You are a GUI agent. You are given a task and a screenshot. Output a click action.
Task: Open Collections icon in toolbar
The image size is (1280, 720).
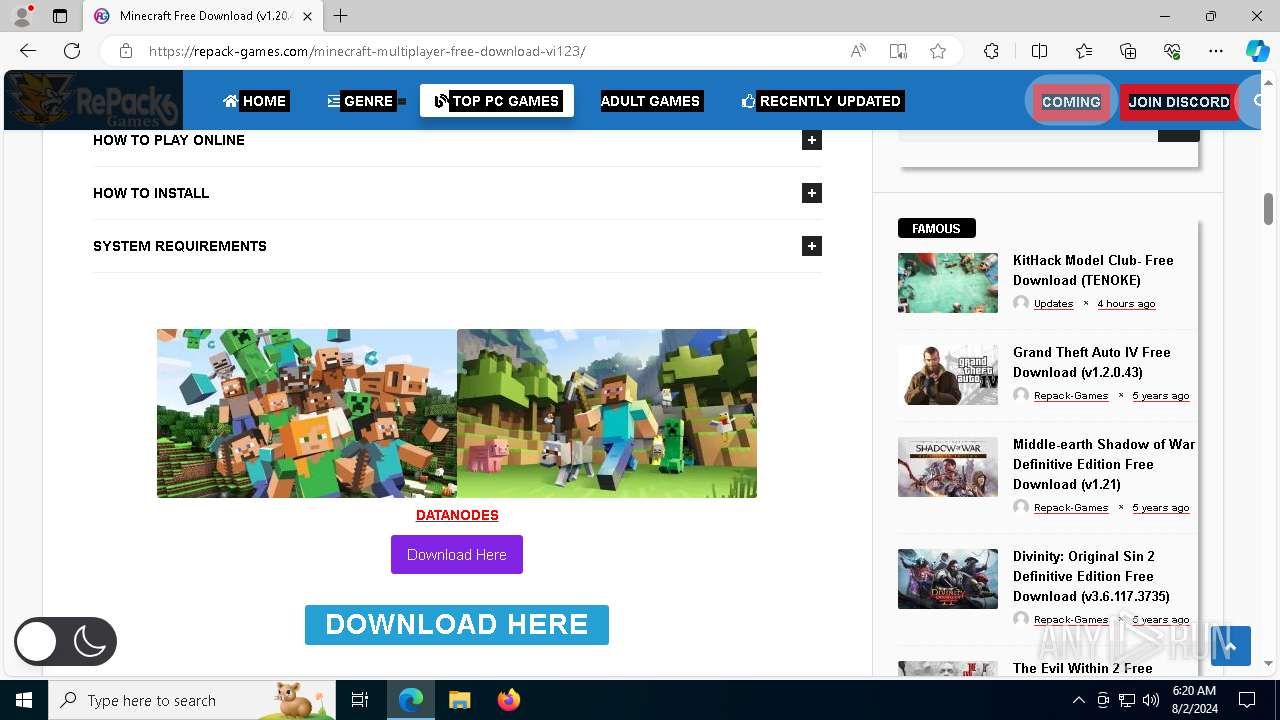pos(1128,51)
